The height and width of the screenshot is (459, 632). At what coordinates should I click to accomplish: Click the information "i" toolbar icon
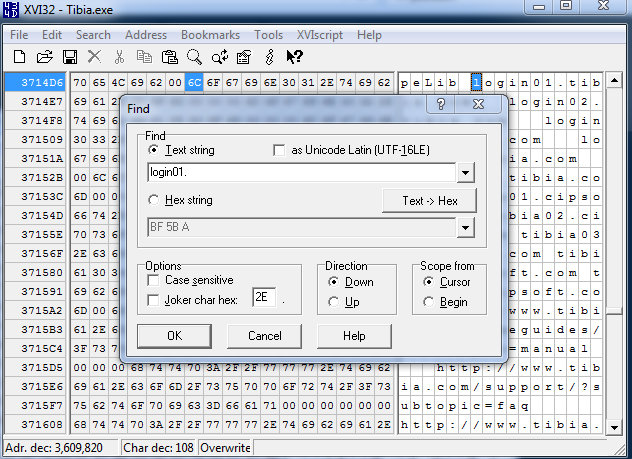tap(270, 57)
